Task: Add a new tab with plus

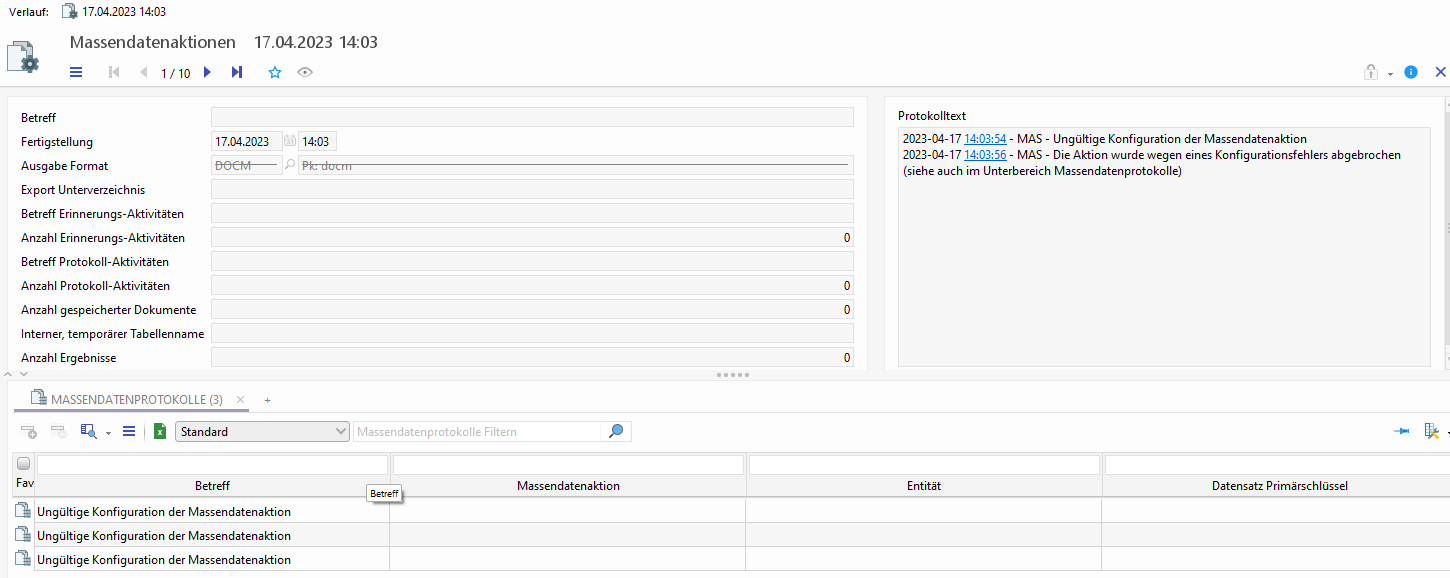Action: (267, 400)
